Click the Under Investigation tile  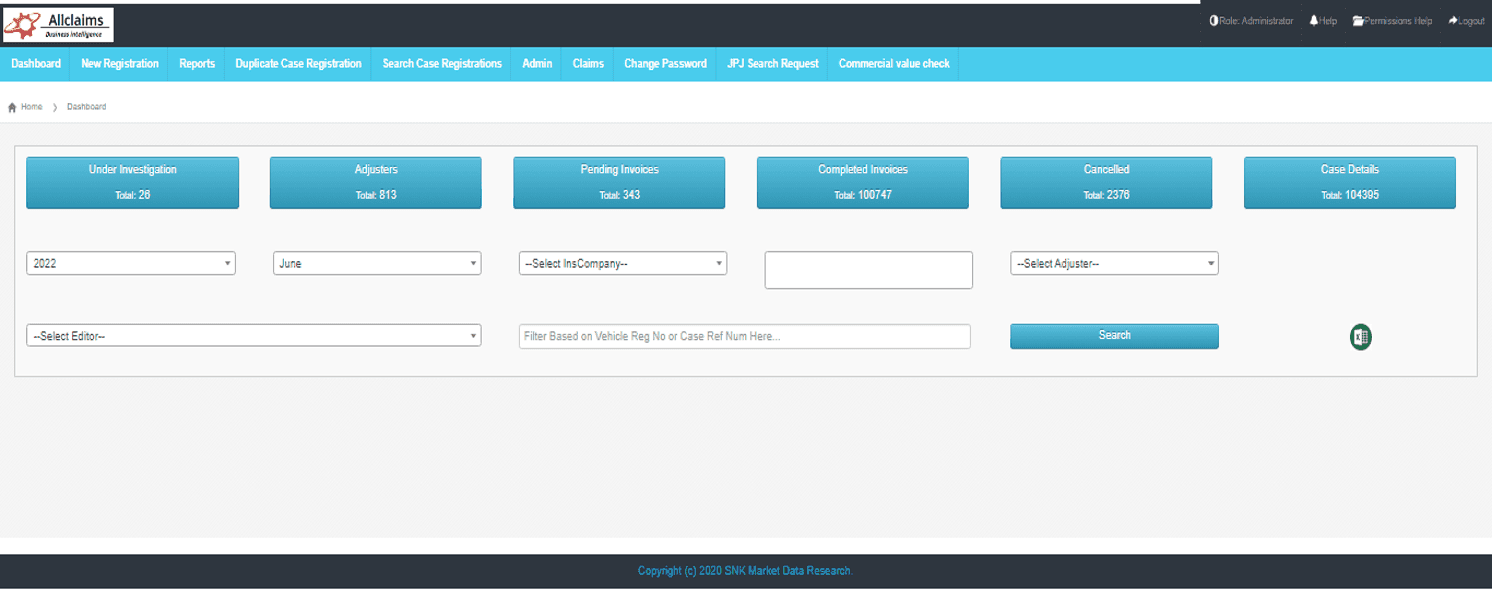tap(133, 182)
